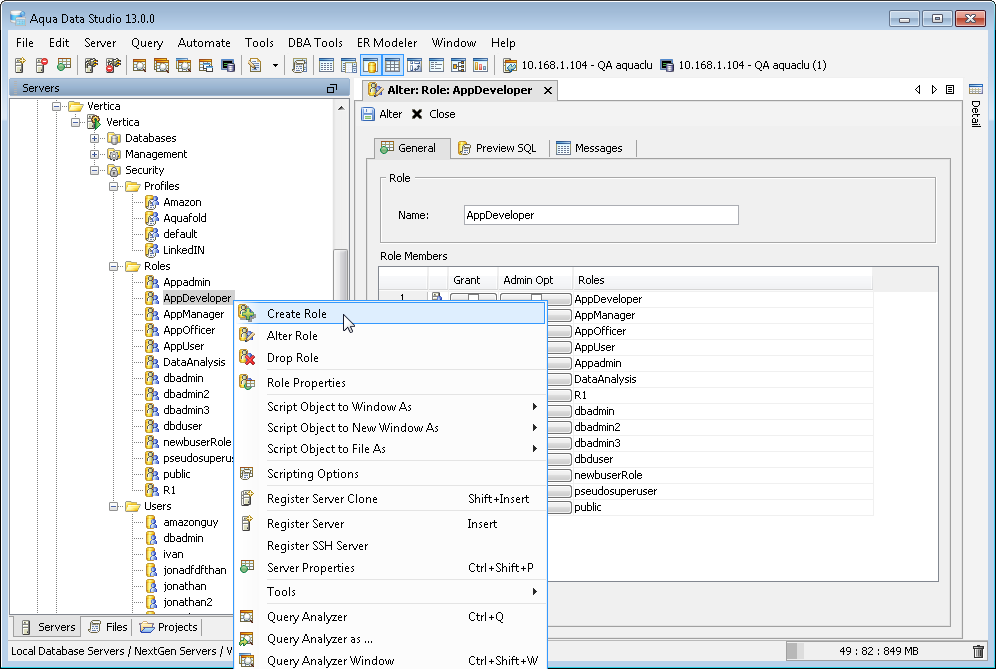Toggle Admin Opt checkbox in first members row

pyautogui.click(x=536, y=297)
